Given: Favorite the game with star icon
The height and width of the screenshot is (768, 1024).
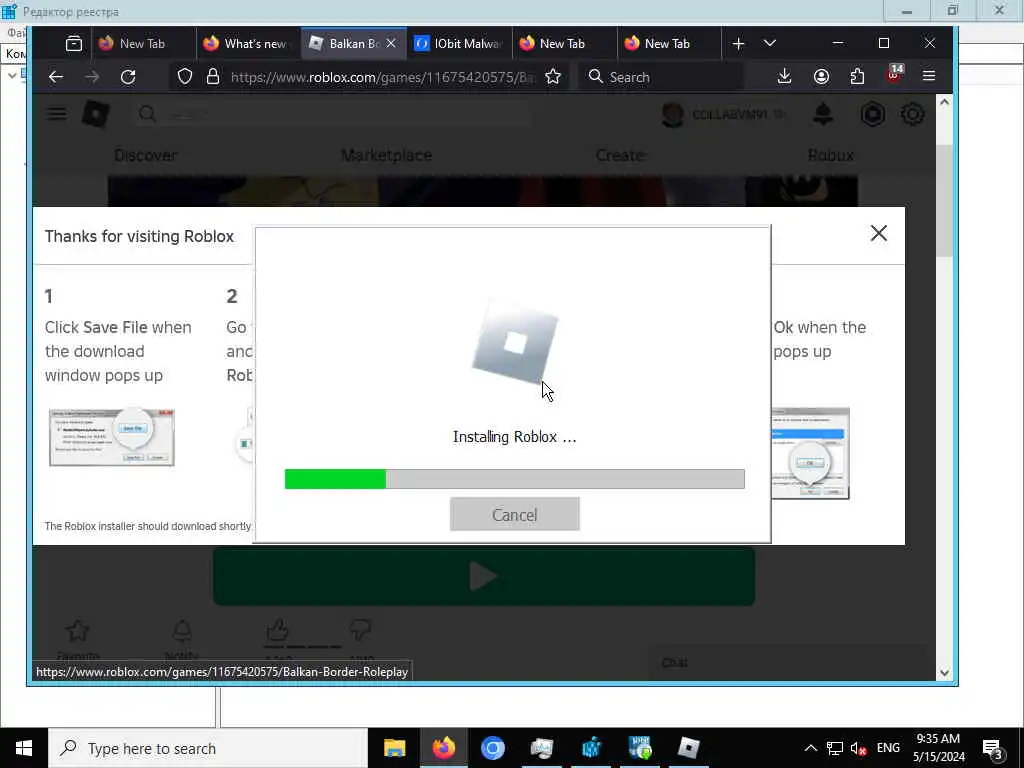Looking at the screenshot, I should pyautogui.click(x=78, y=630).
